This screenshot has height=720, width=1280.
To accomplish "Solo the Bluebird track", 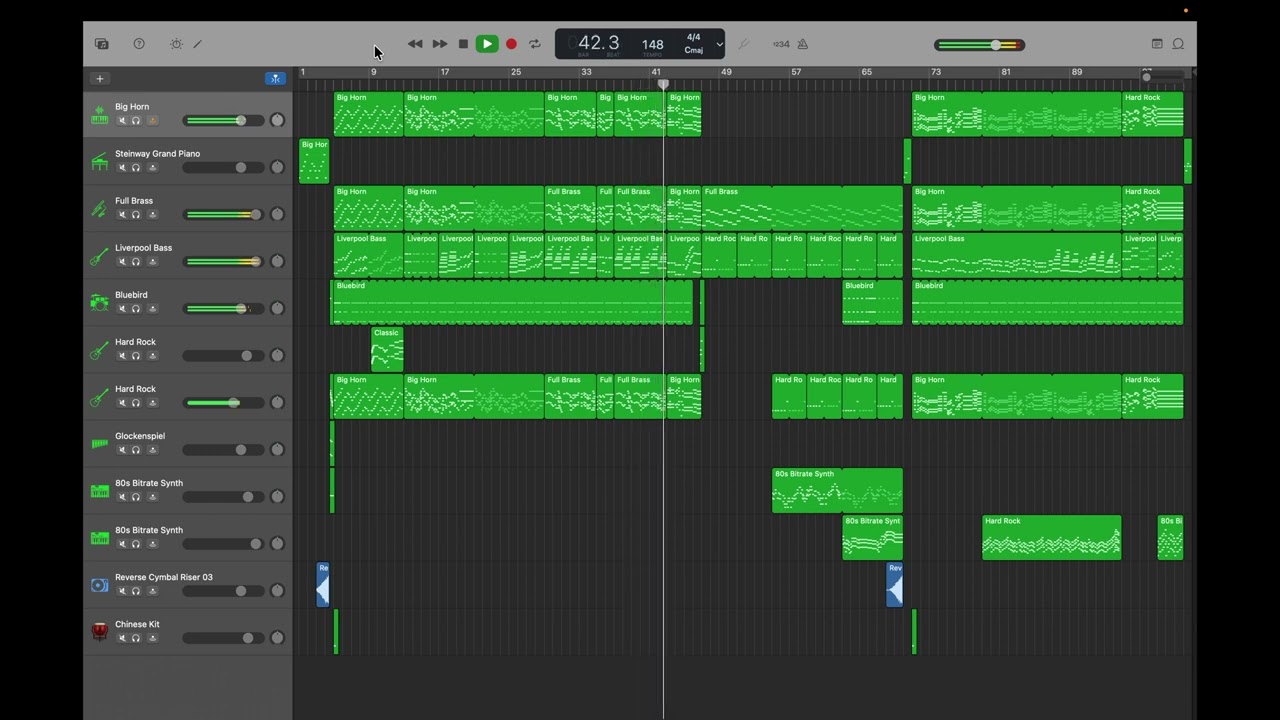I will (x=136, y=308).
